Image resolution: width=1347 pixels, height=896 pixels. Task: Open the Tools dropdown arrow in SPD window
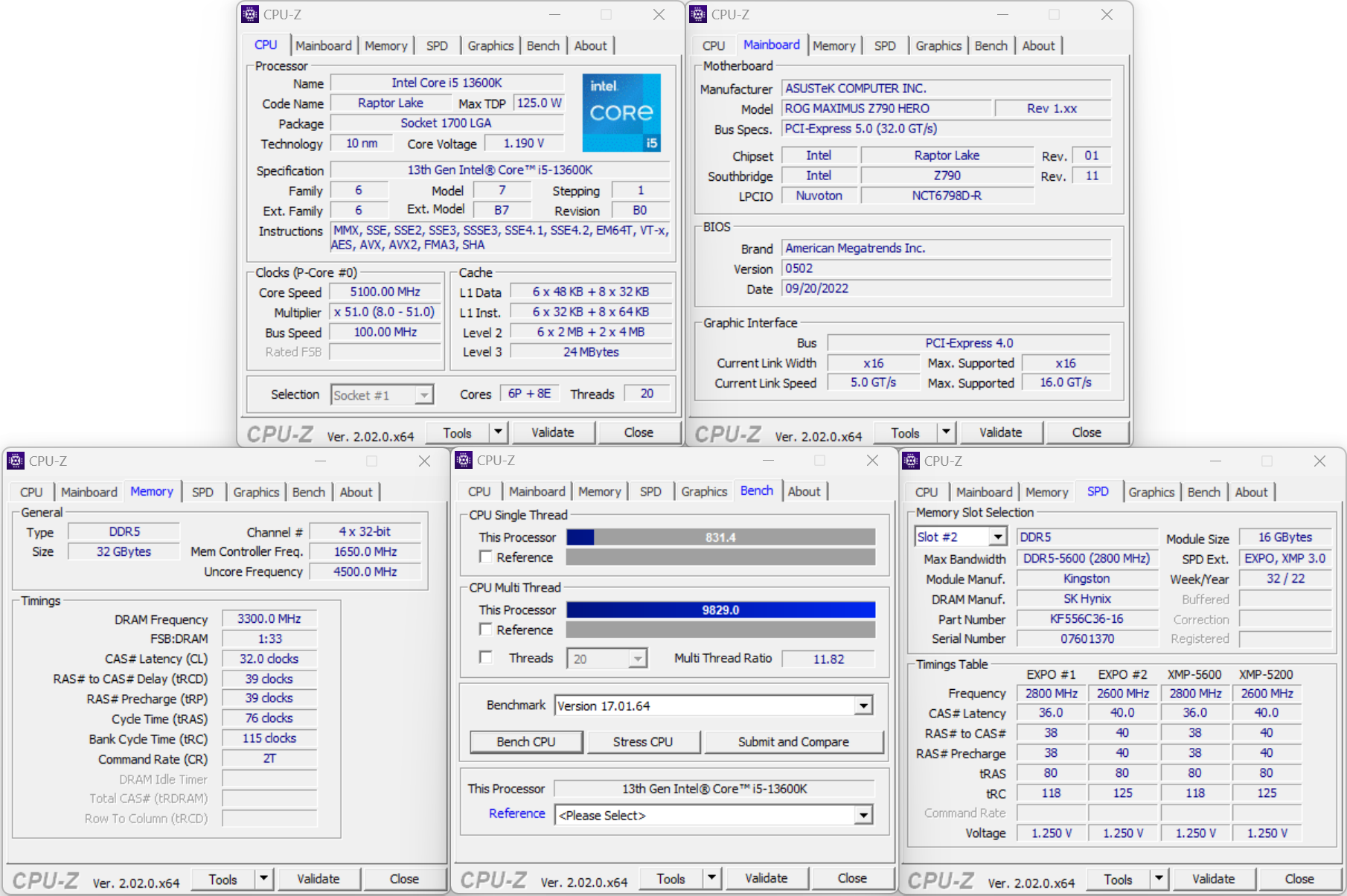tap(1159, 879)
